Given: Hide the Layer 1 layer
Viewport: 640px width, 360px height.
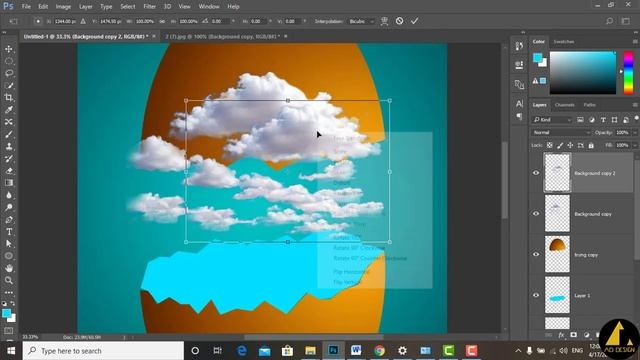Looking at the screenshot, I should click(x=536, y=295).
